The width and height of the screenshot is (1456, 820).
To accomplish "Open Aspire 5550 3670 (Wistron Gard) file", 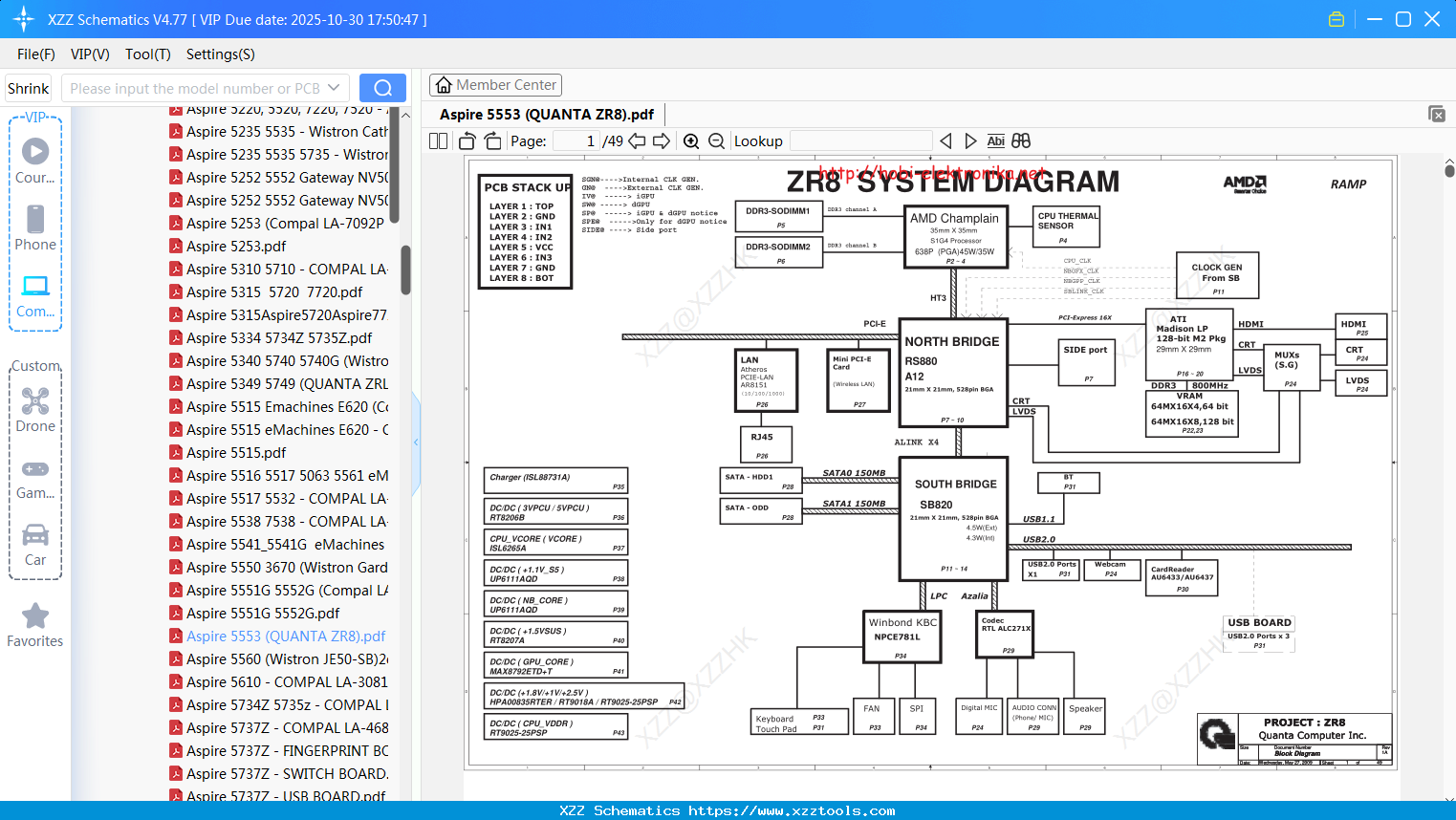I will click(x=279, y=568).
